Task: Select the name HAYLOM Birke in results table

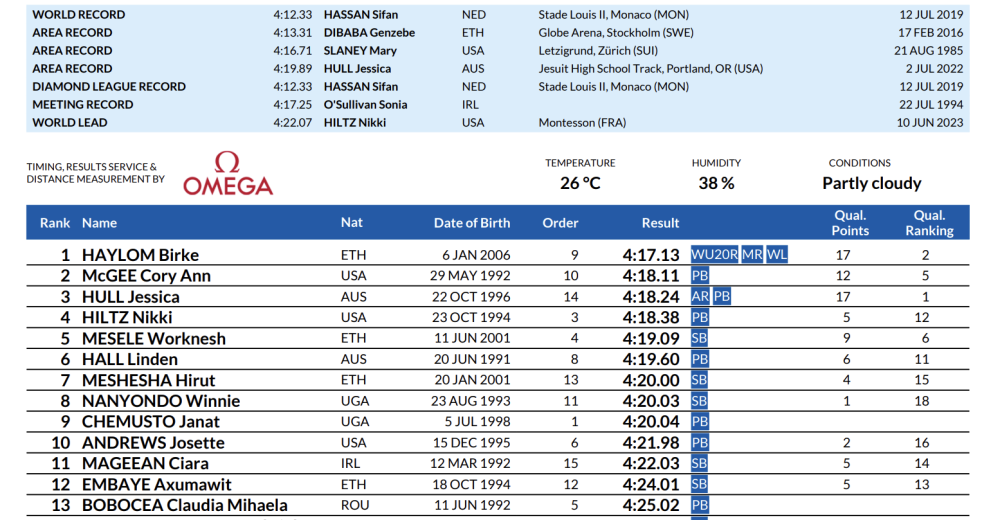Action: pos(140,255)
